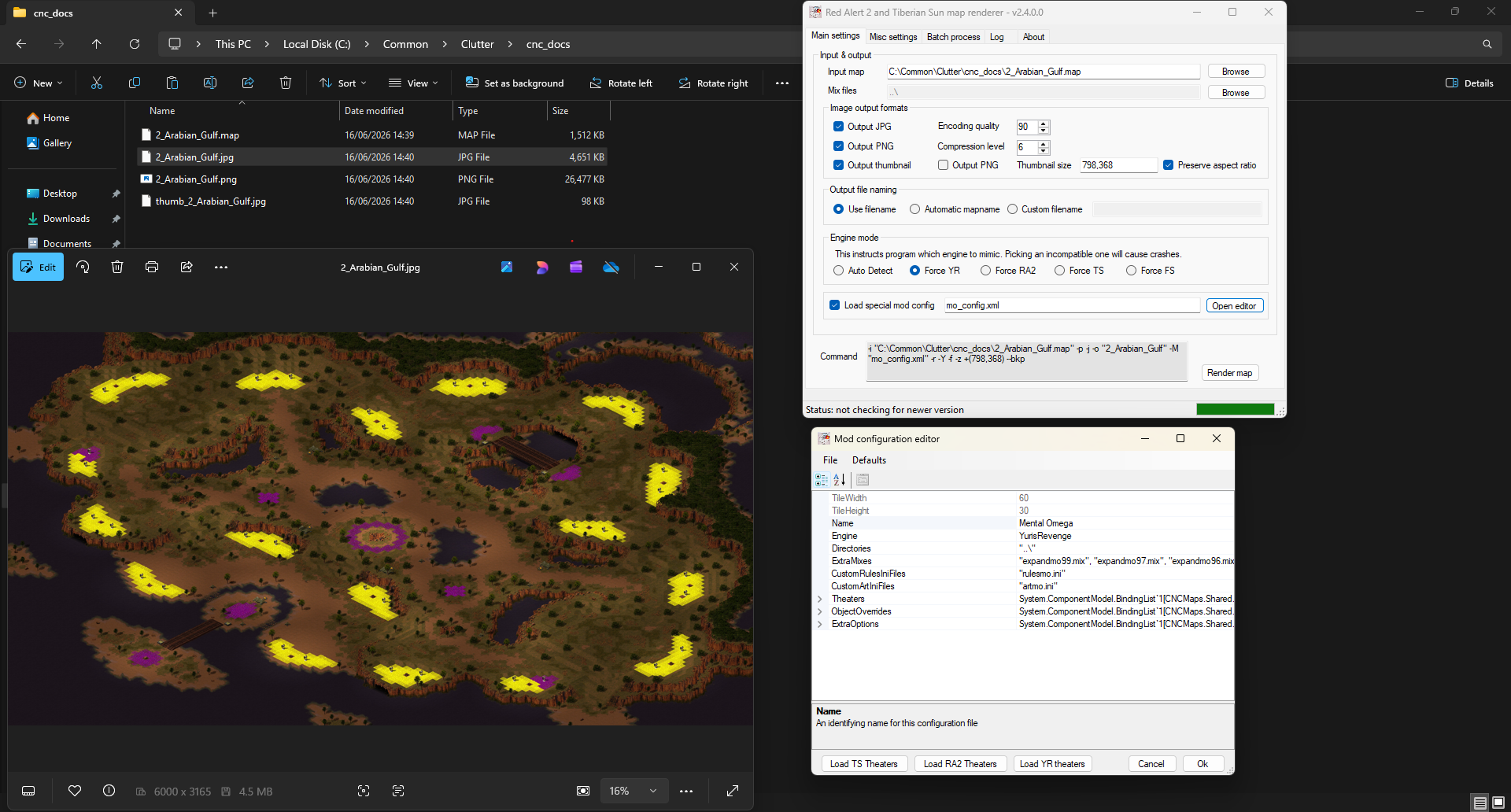Open the Log tab
The height and width of the screenshot is (812, 1511).
coord(997,37)
